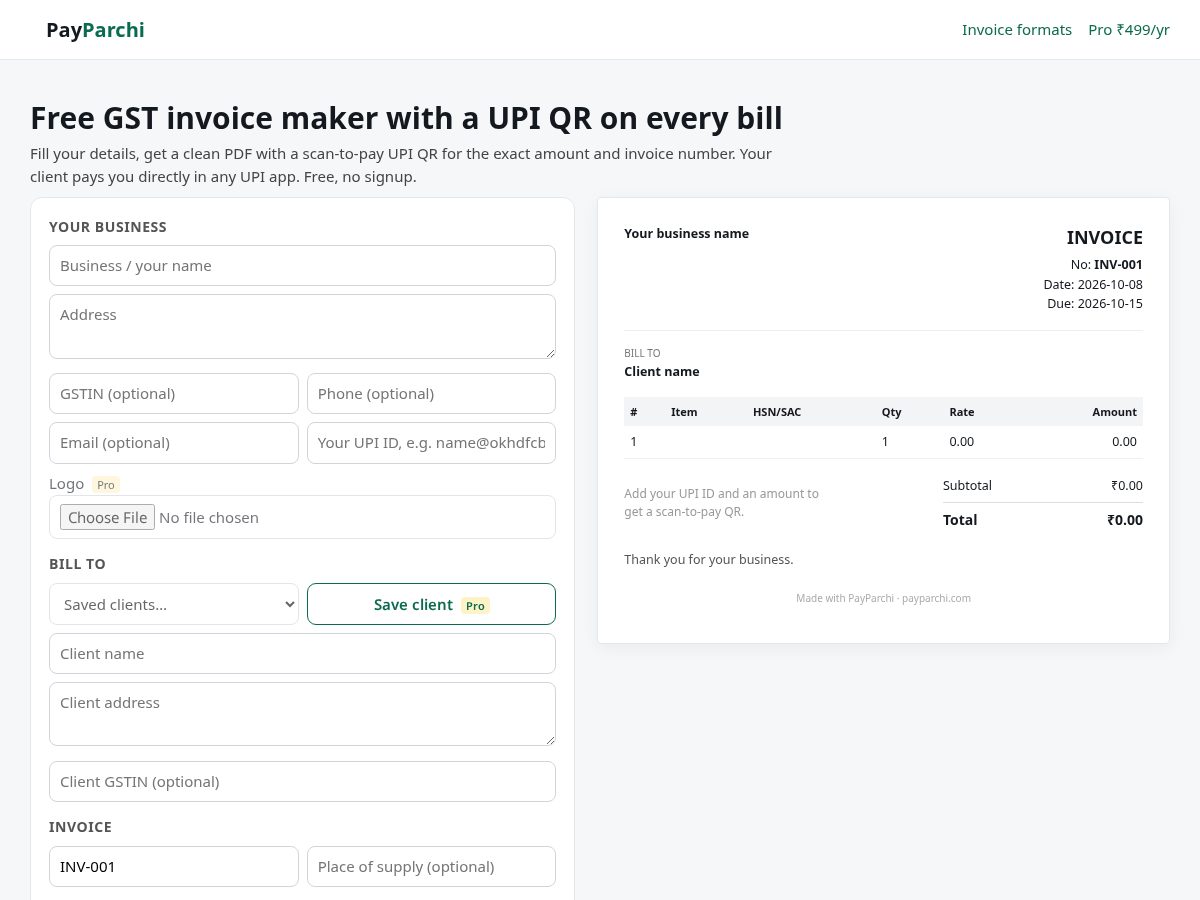Focus the Place of supply field

click(431, 867)
